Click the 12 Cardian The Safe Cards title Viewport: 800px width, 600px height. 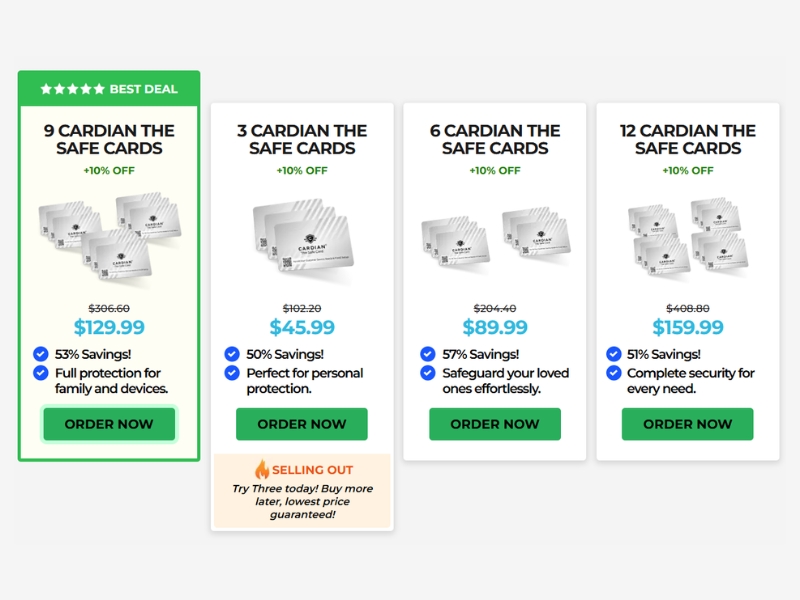687,139
